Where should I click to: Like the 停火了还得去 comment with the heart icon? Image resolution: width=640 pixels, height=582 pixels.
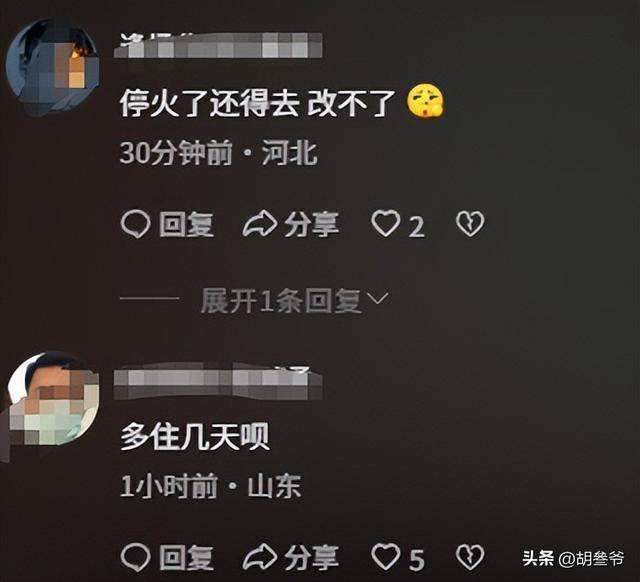(386, 224)
